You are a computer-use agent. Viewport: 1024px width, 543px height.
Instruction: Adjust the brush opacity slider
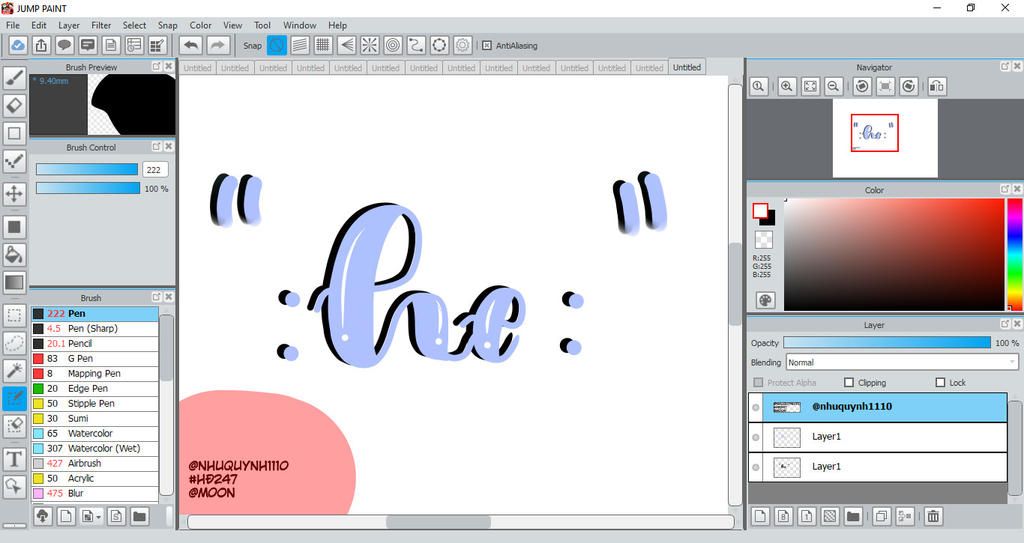coord(88,188)
